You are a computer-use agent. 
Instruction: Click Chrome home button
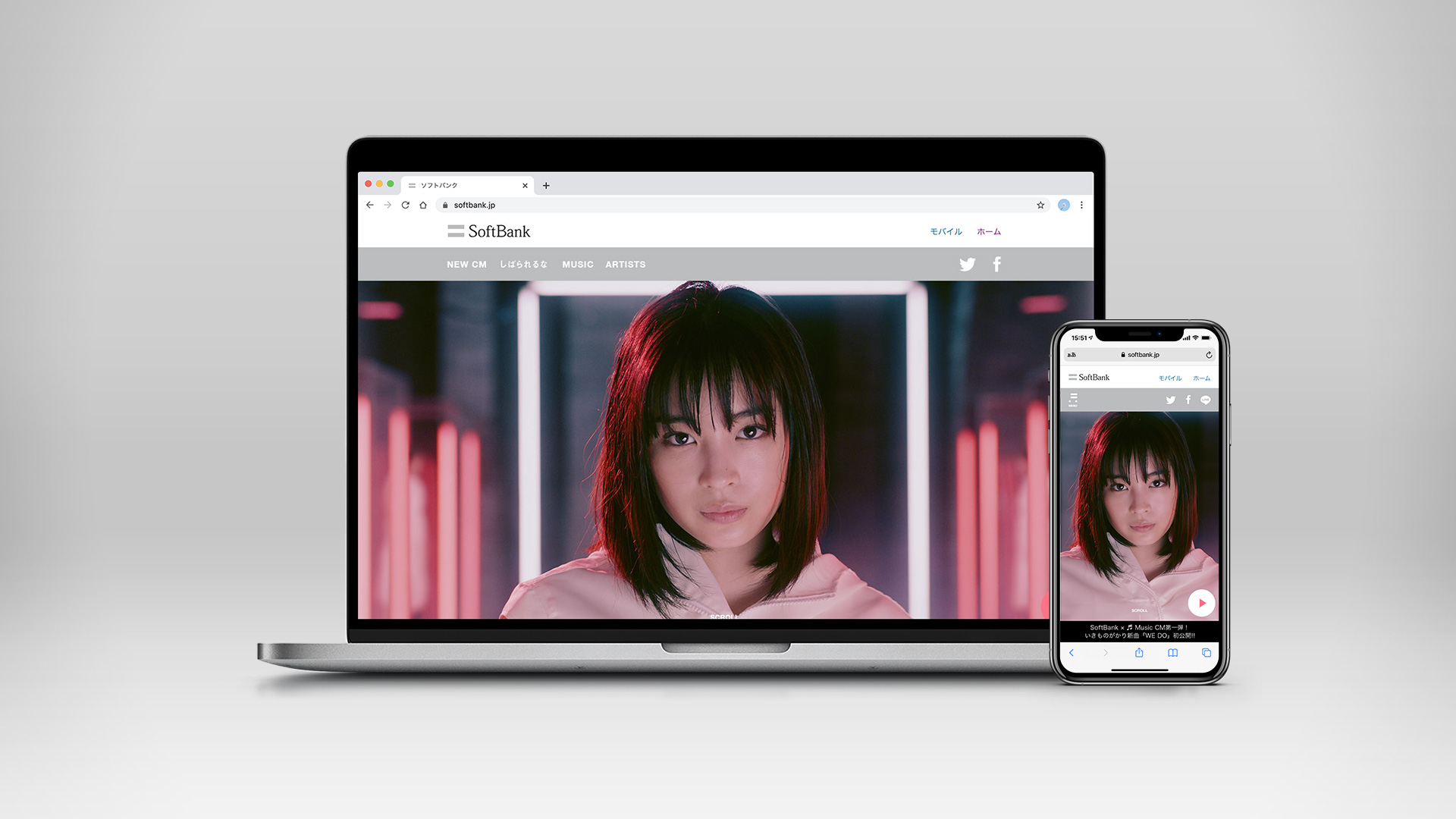click(423, 206)
